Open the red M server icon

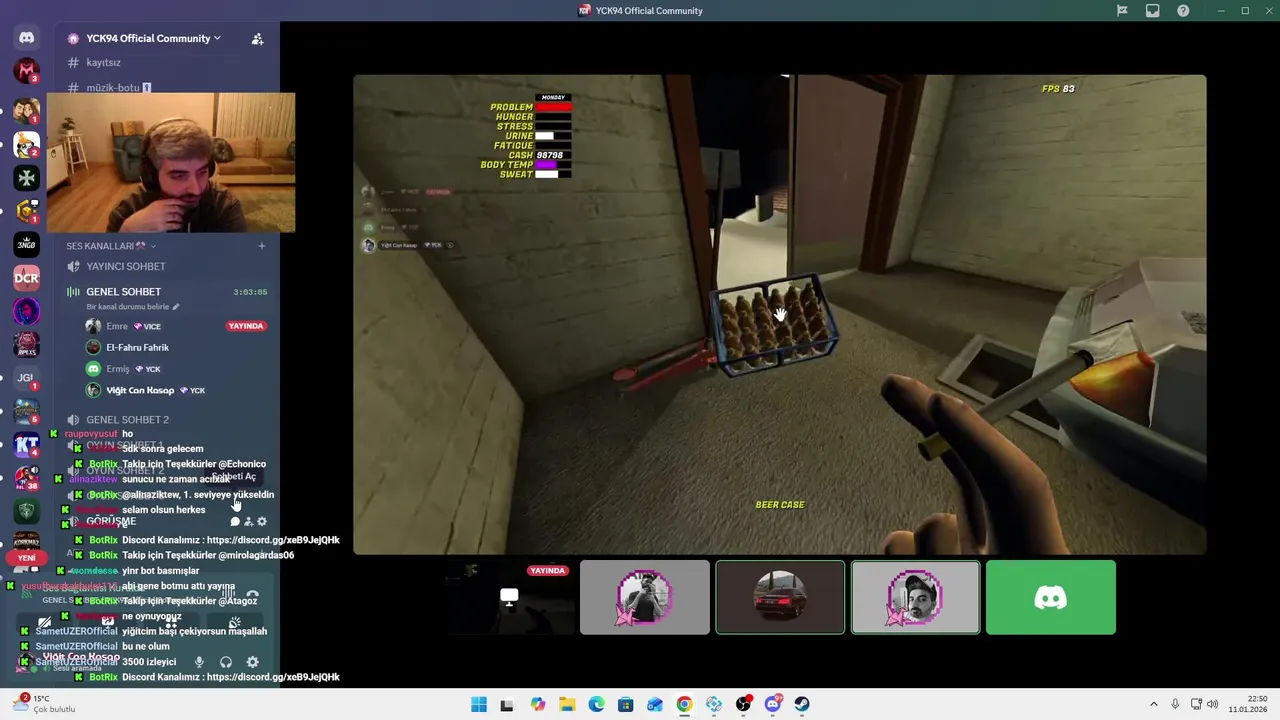pyautogui.click(x=27, y=71)
